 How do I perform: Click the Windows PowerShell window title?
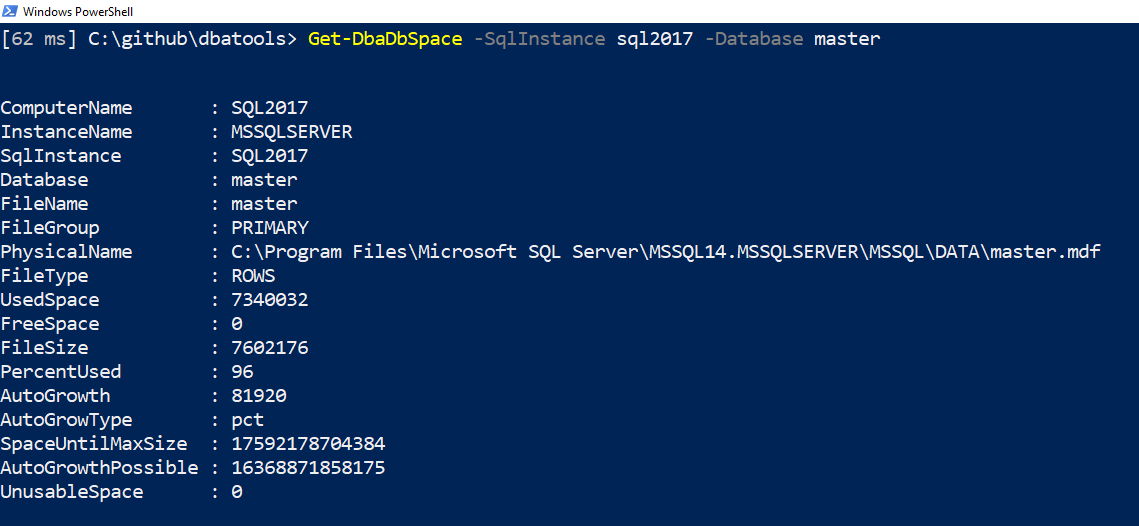click(77, 12)
